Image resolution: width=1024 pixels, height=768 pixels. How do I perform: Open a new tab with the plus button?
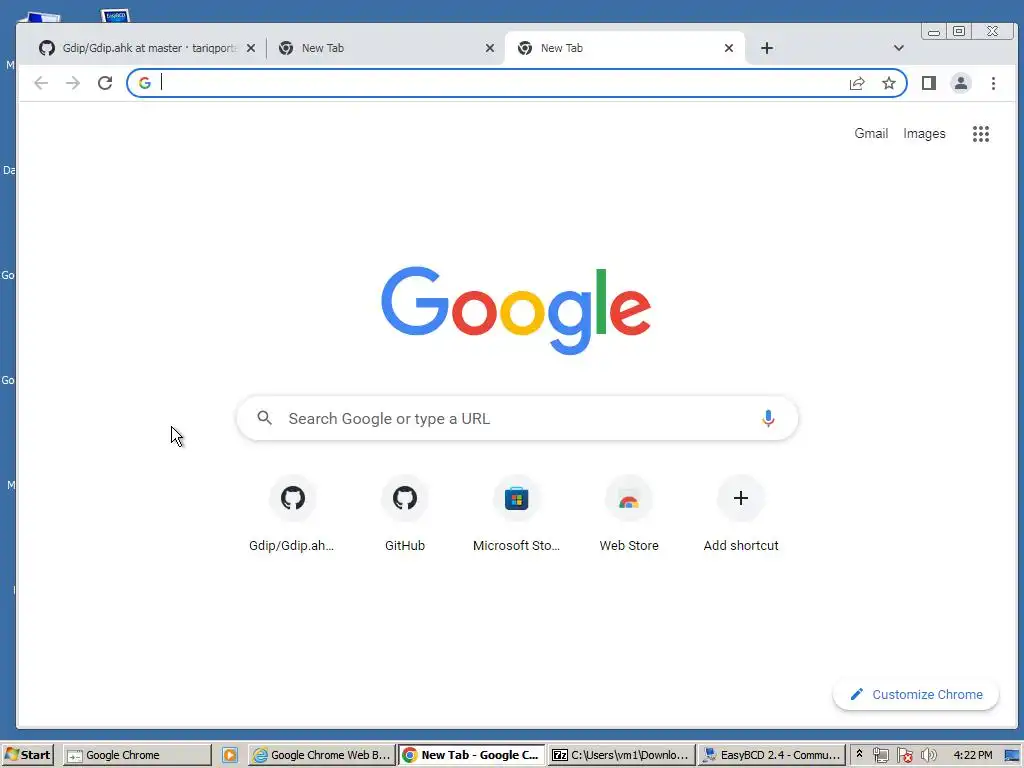(x=767, y=48)
